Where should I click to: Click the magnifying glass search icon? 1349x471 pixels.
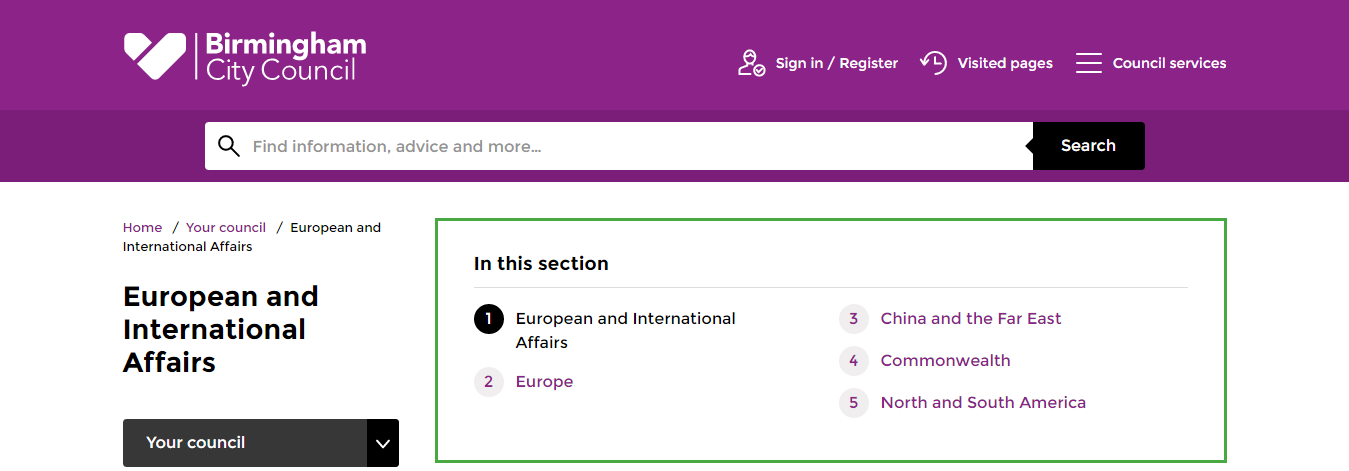pyautogui.click(x=229, y=146)
